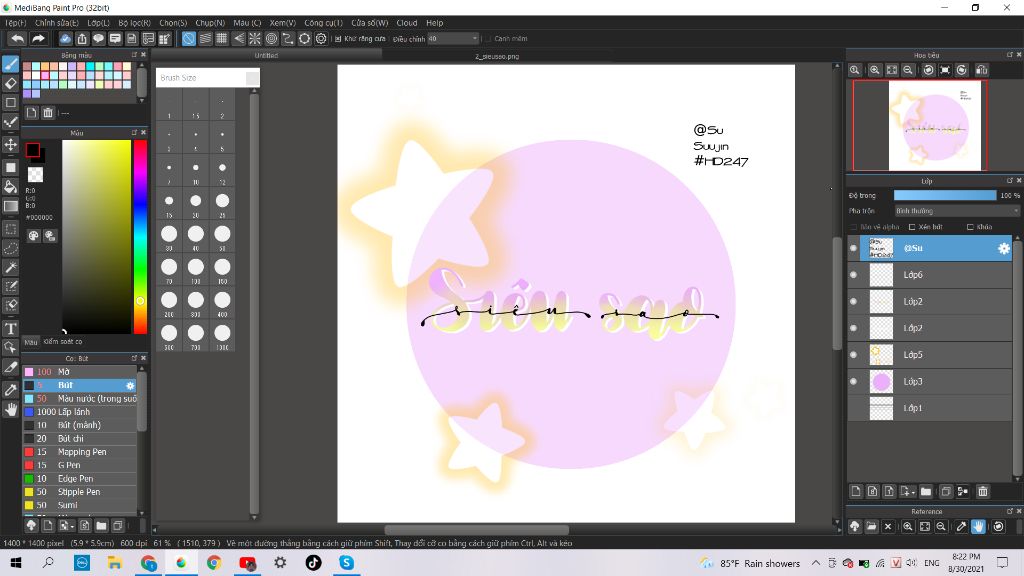
Task: Toggle the Cạnh mềm checkbox
Action: pyautogui.click(x=488, y=39)
